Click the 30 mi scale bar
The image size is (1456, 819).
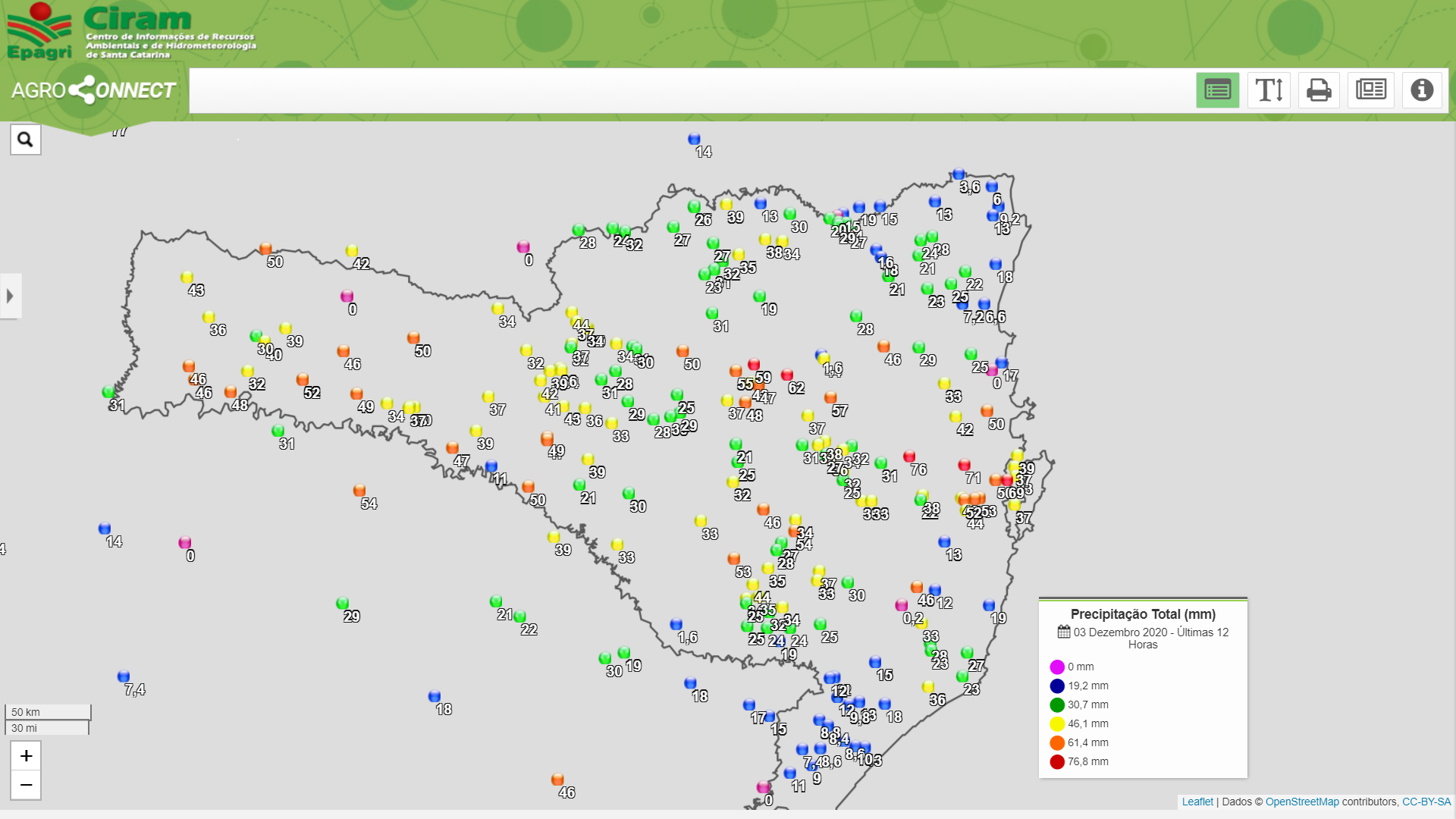click(x=46, y=728)
